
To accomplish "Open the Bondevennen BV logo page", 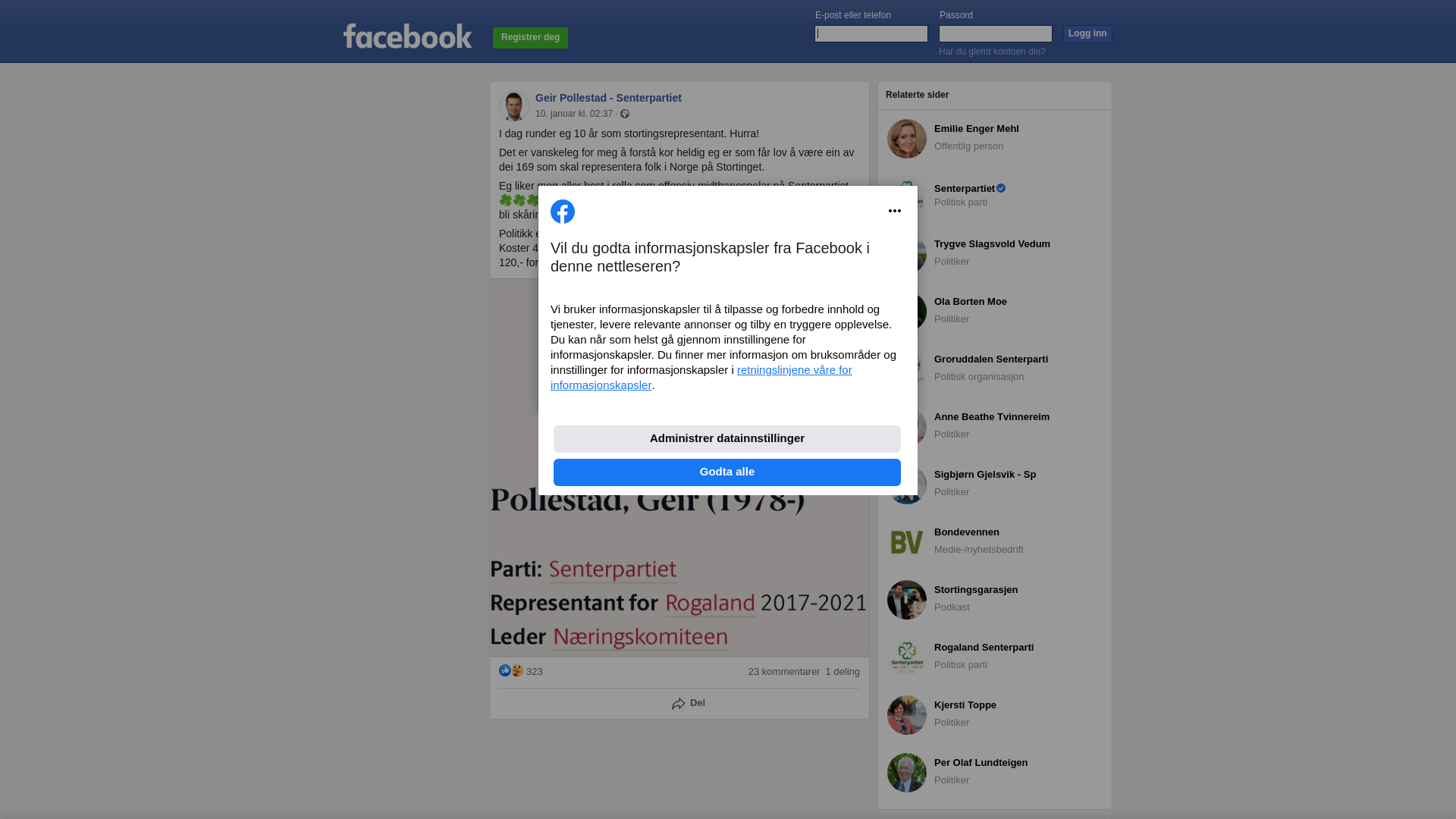I will pos(907,542).
